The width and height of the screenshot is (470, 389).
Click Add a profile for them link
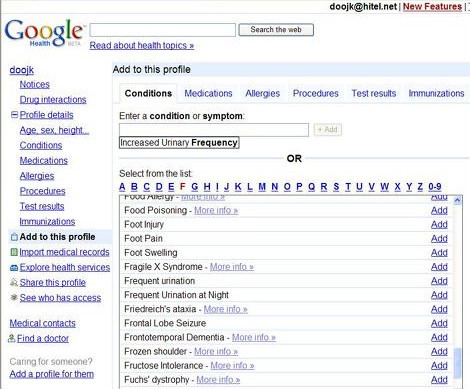52,374
